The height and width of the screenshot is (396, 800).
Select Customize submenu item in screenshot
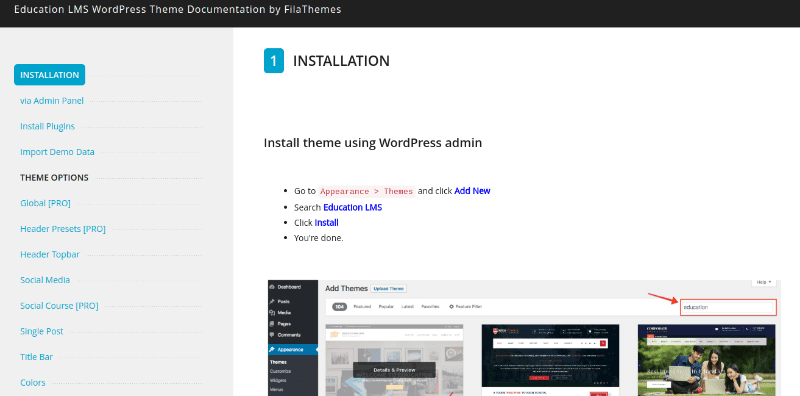[281, 372]
